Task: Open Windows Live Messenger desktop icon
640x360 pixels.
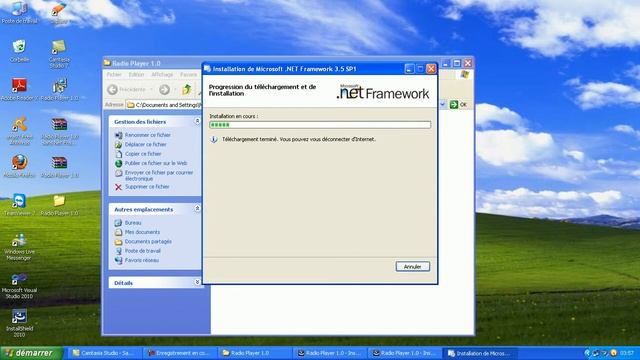Action: click(19, 246)
